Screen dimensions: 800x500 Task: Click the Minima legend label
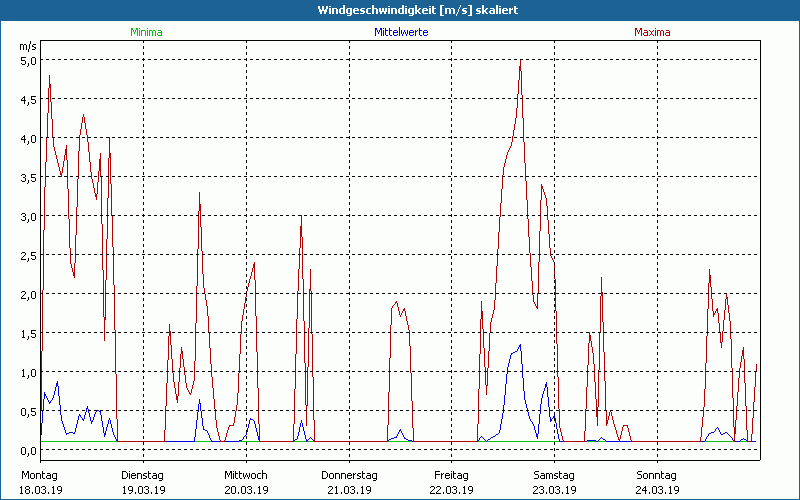(145, 32)
